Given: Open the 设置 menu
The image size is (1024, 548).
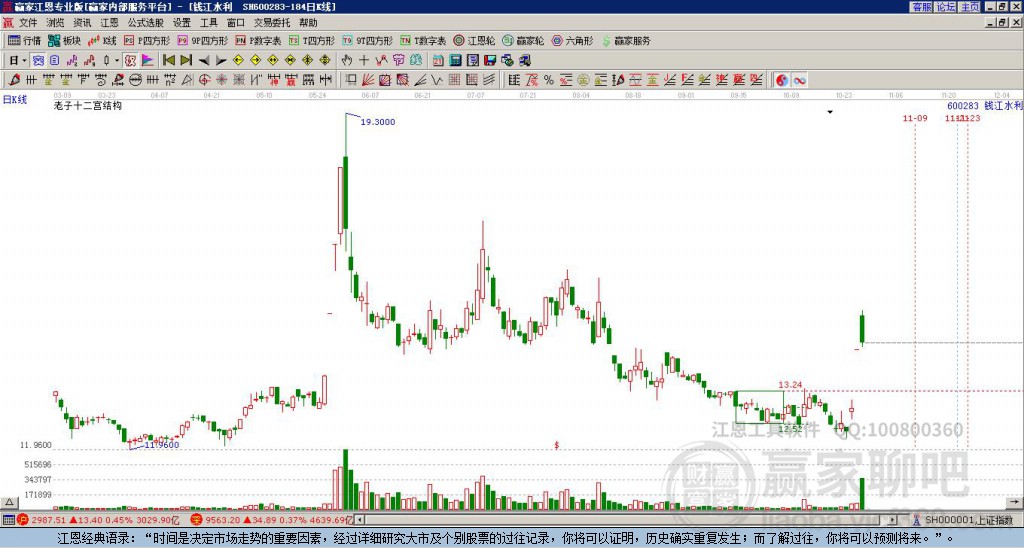Looking at the screenshot, I should coord(182,23).
